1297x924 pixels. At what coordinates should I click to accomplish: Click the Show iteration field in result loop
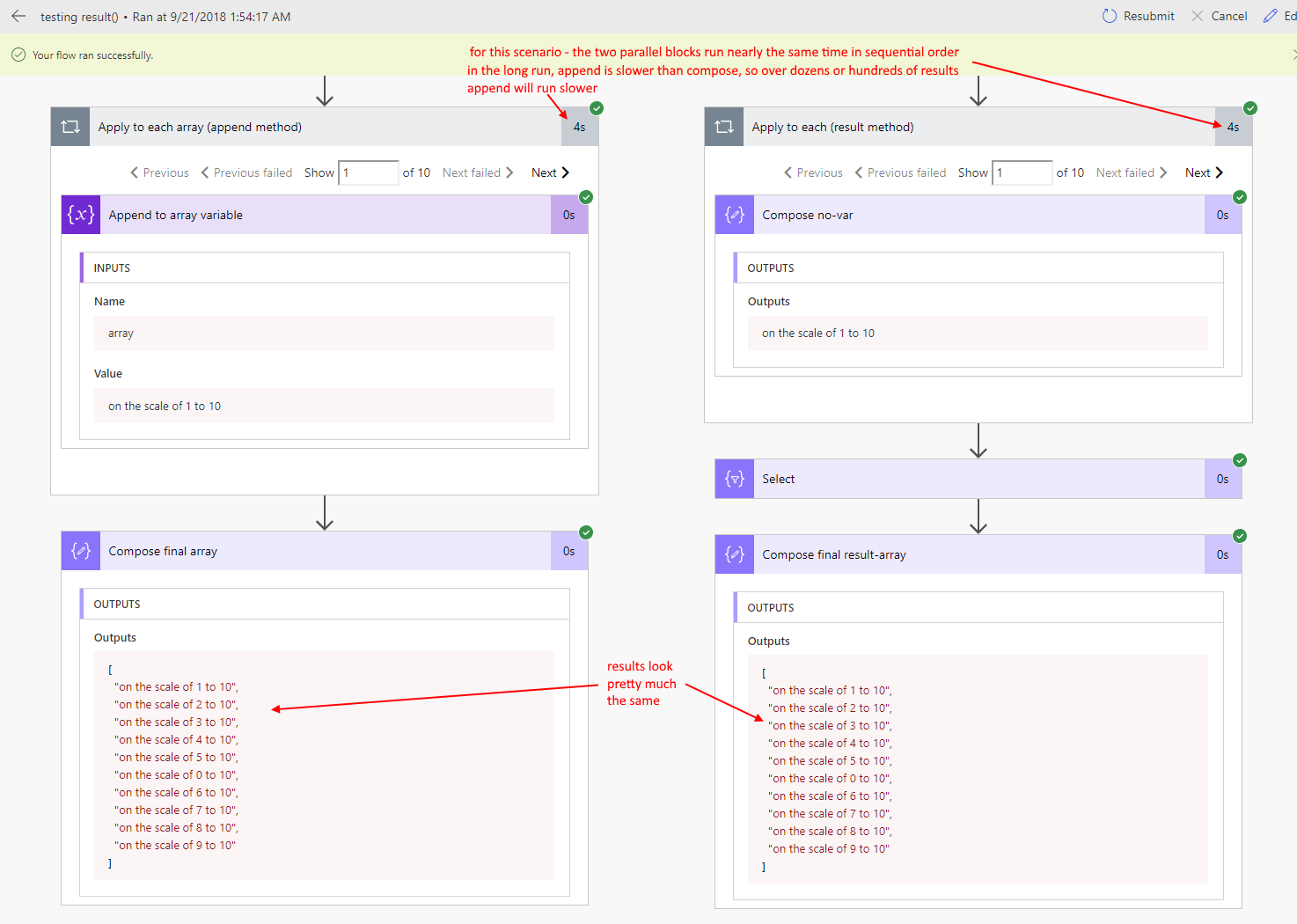point(1022,172)
